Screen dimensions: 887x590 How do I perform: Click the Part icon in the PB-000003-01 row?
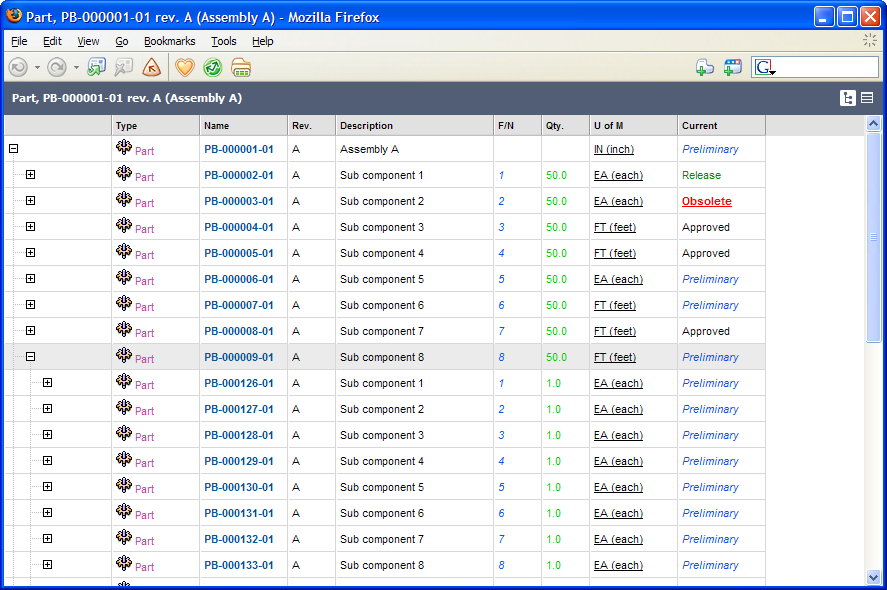coord(124,200)
